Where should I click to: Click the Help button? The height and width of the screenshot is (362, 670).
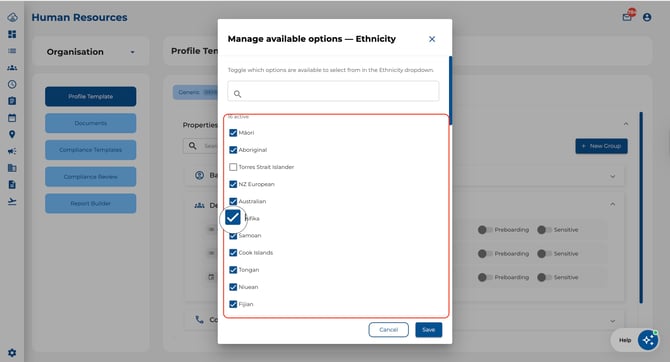point(625,340)
